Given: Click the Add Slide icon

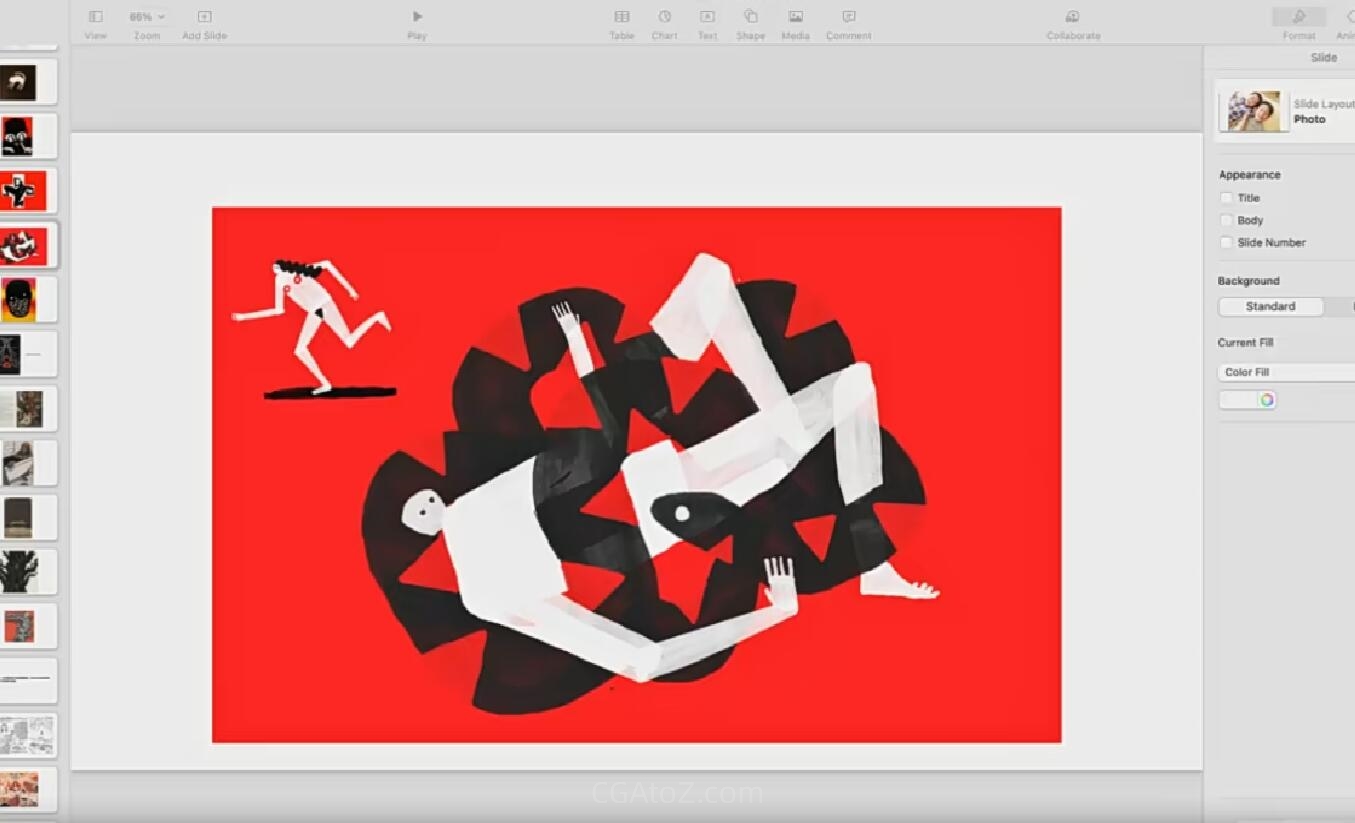Looking at the screenshot, I should 204,17.
